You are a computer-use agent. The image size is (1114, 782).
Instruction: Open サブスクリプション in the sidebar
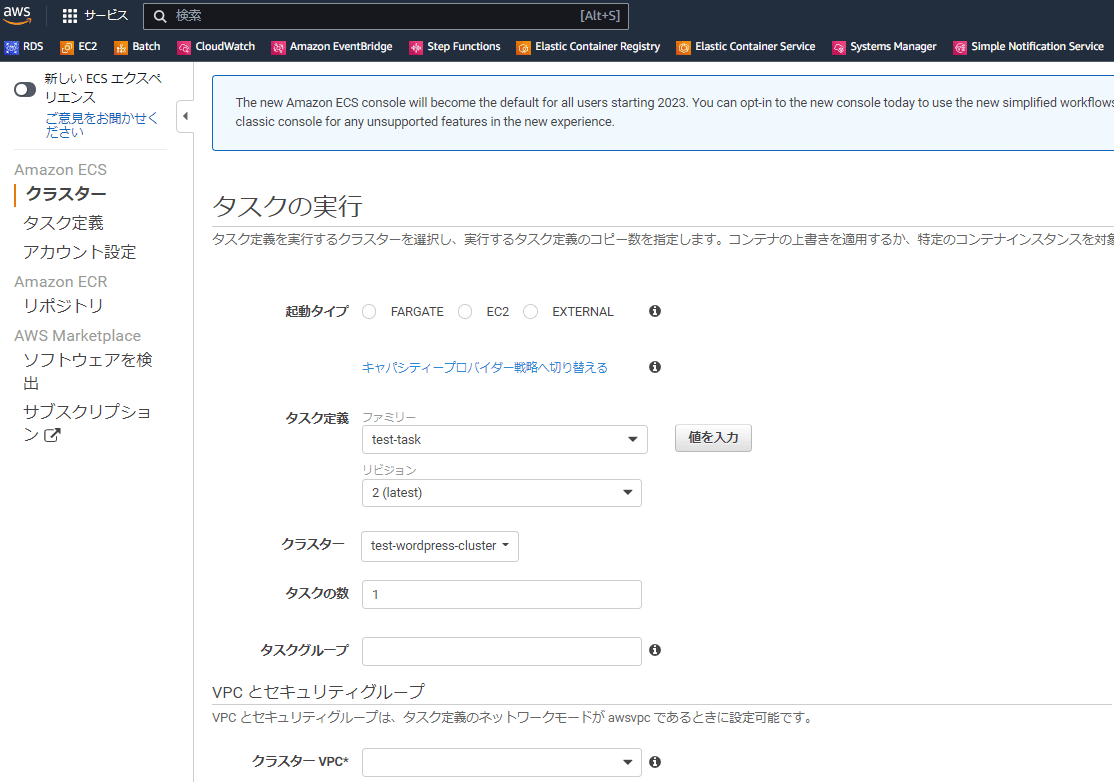pyautogui.click(x=87, y=423)
